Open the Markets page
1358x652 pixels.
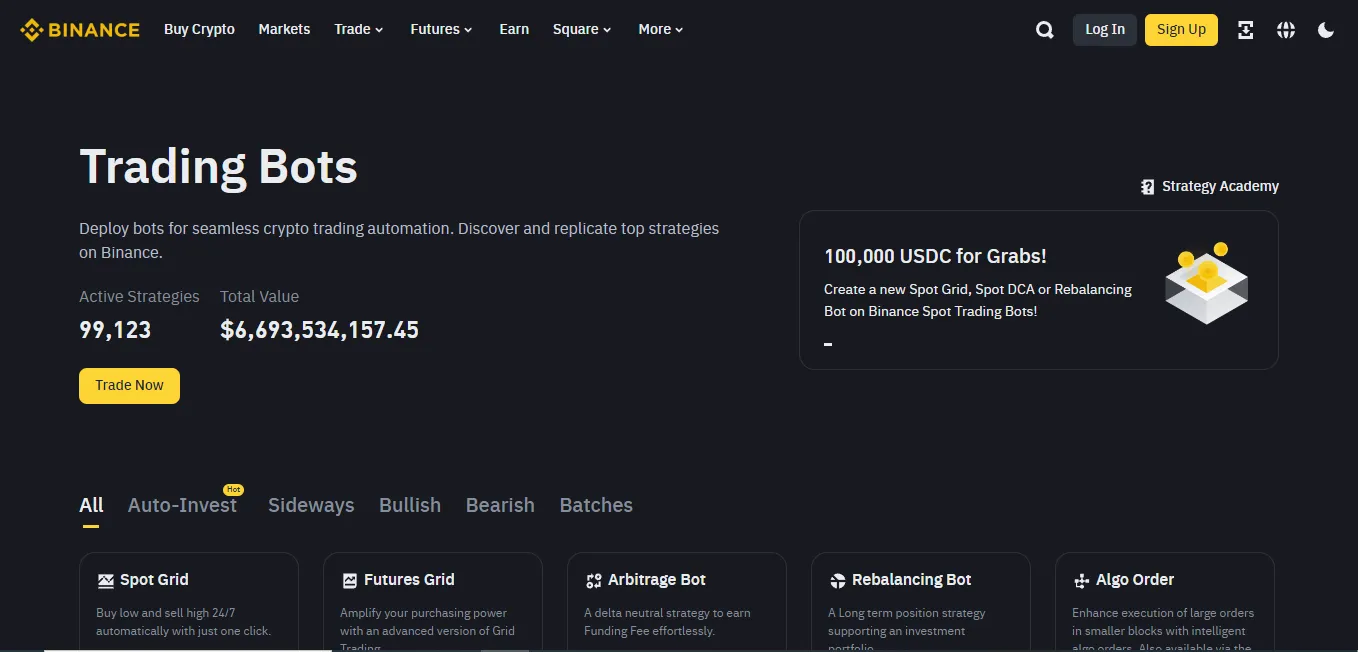[x=284, y=29]
